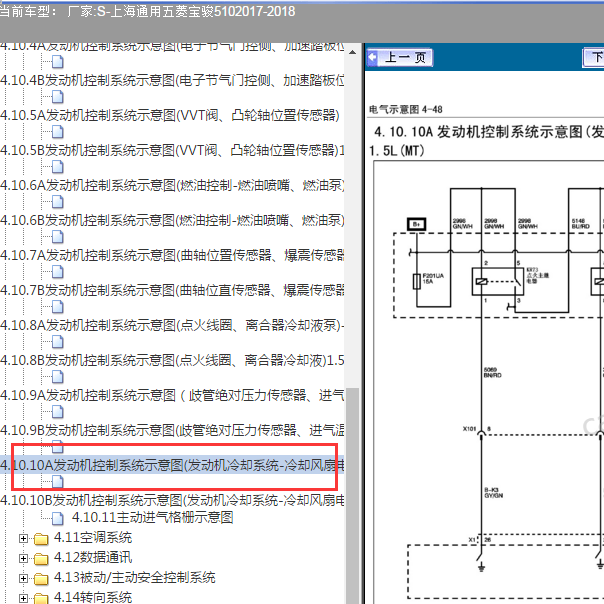
Task: Click folder icon of 4.13被动/主动安全控制系统
Action: [x=41, y=579]
